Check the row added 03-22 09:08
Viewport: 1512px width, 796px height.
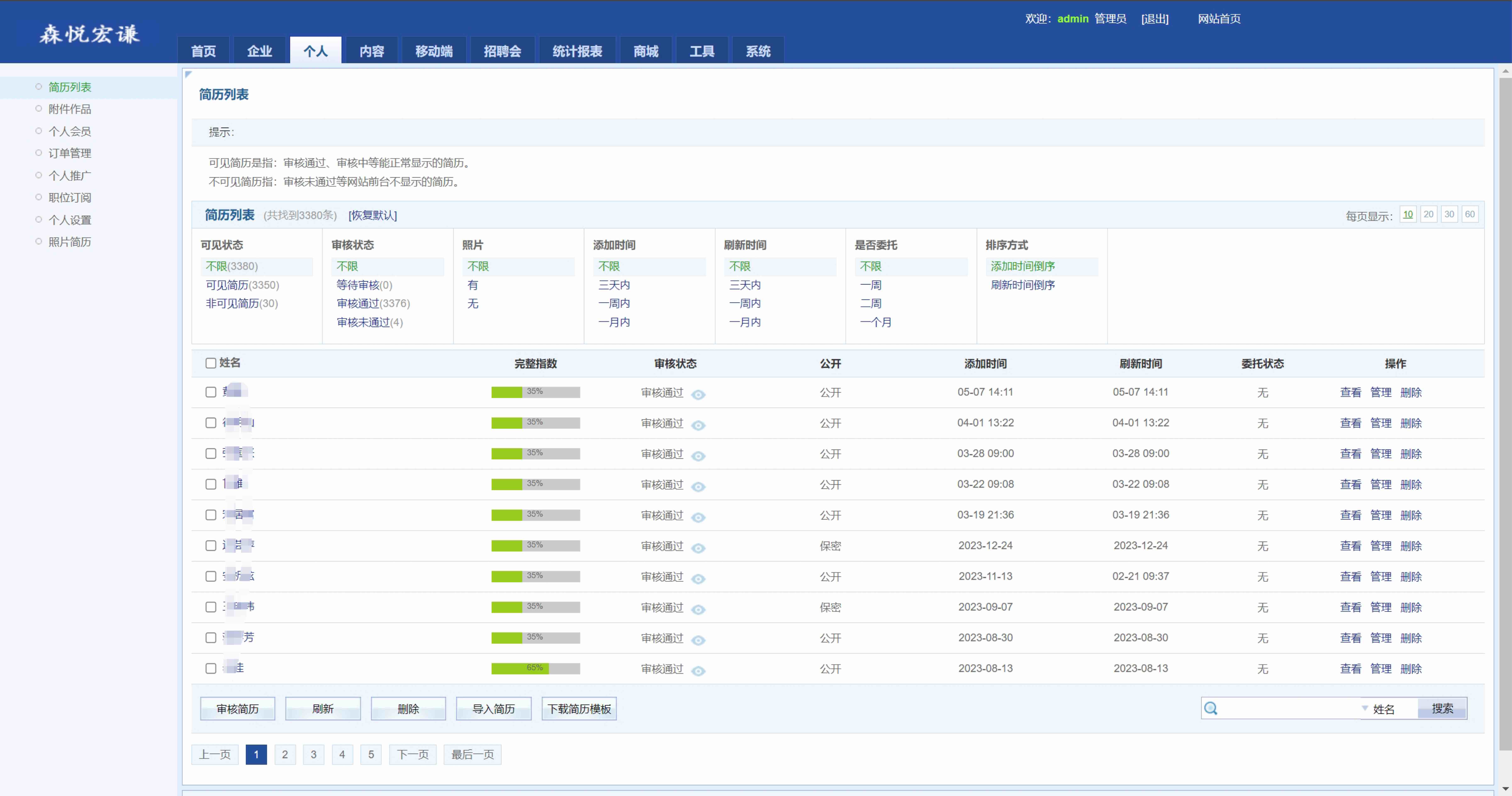(211, 484)
